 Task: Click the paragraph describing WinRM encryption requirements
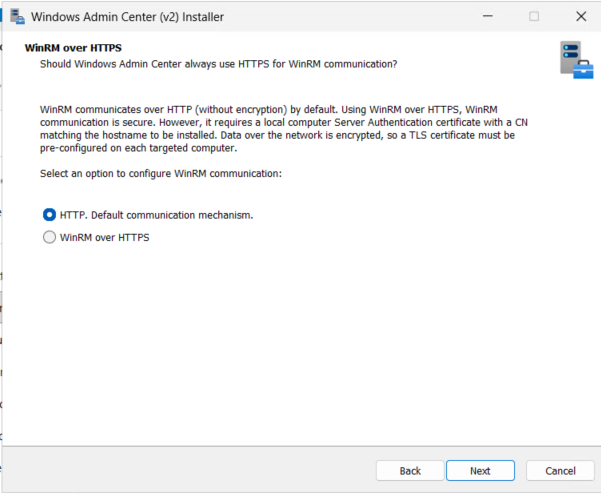pos(284,129)
